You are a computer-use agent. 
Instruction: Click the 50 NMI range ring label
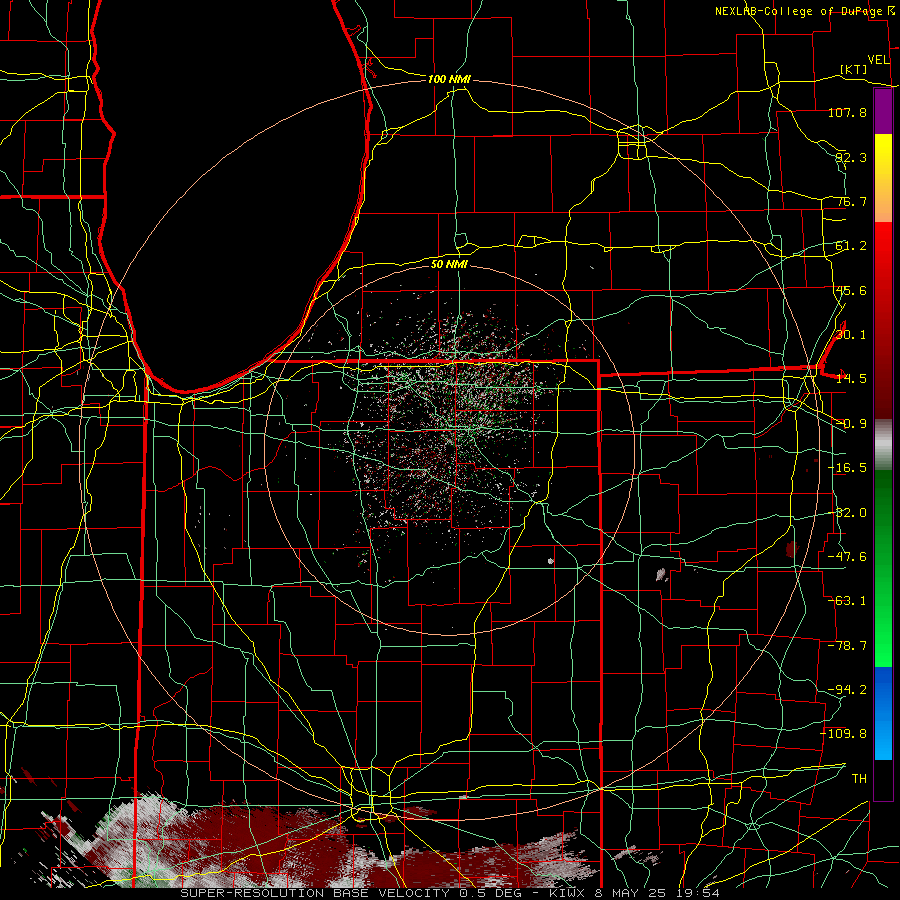(x=449, y=264)
